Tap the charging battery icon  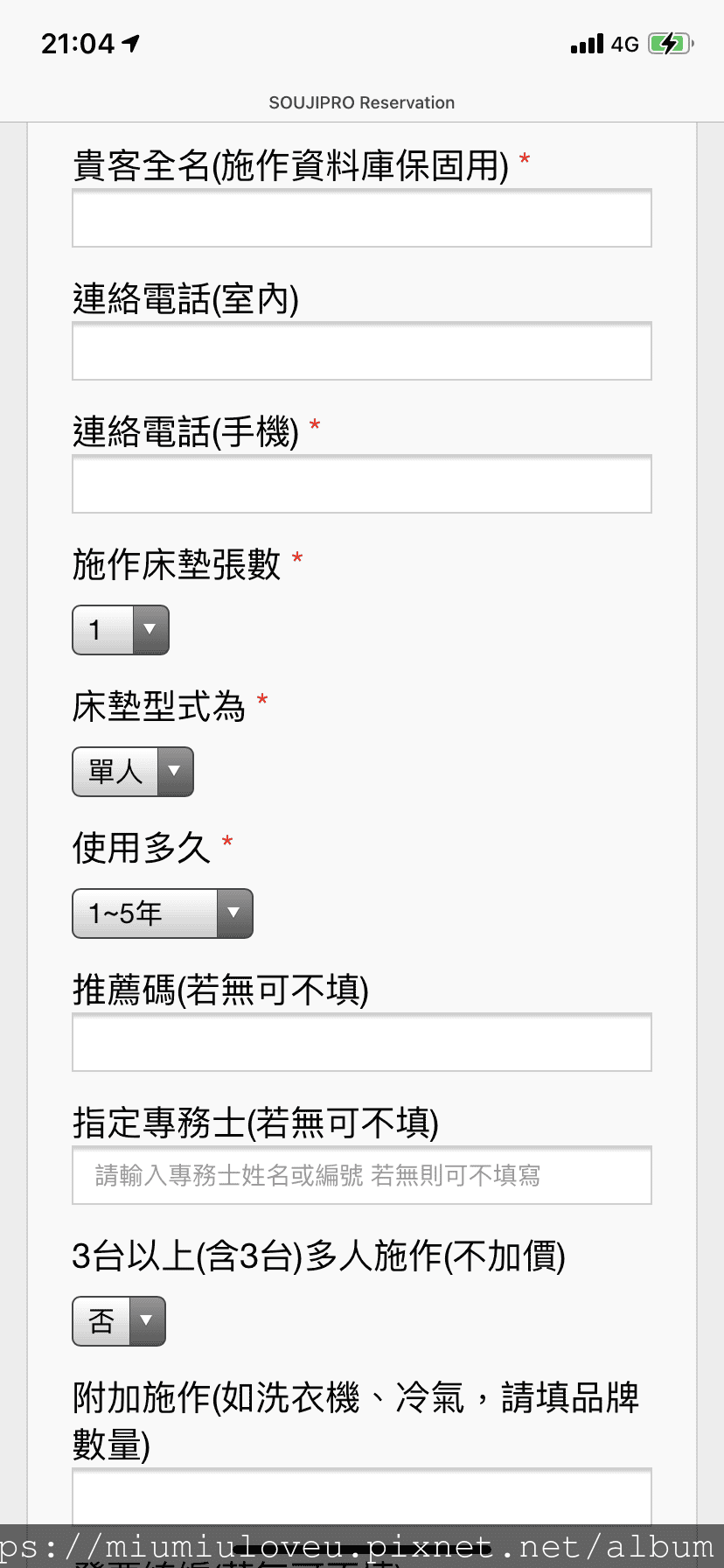671,44
